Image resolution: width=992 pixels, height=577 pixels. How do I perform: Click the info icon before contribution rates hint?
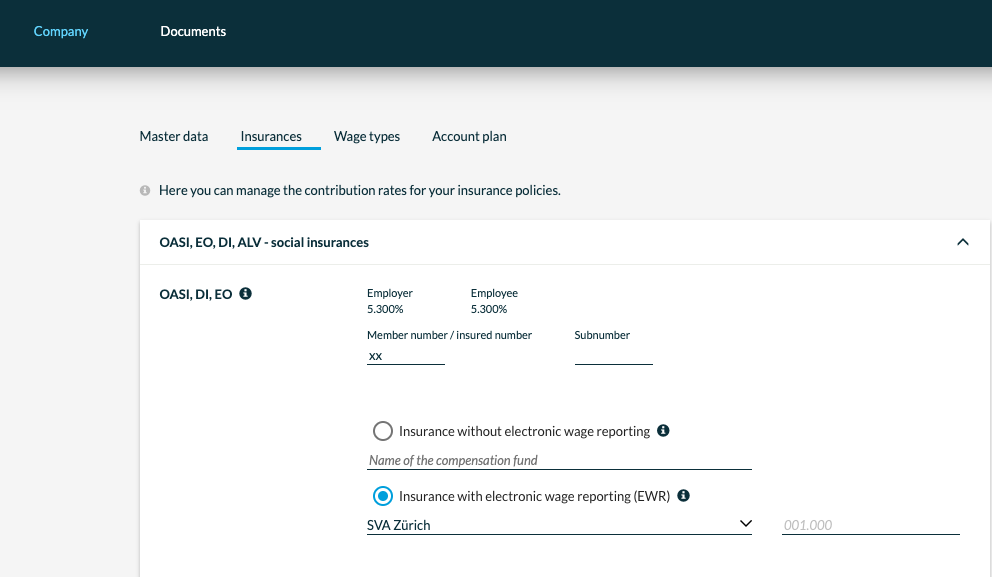point(145,190)
